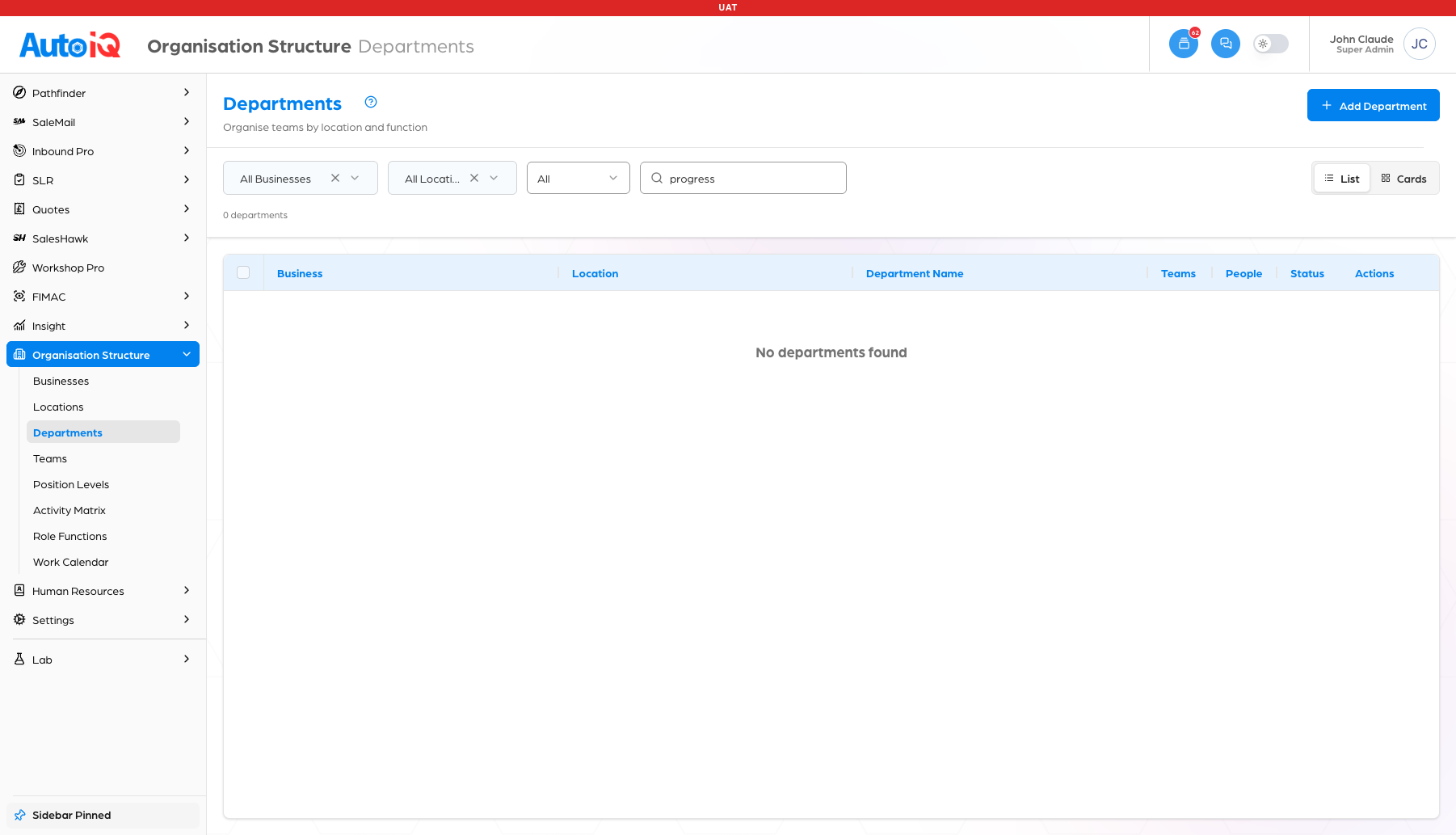
Task: Click the AutoiQ logo
Action: 70,44
